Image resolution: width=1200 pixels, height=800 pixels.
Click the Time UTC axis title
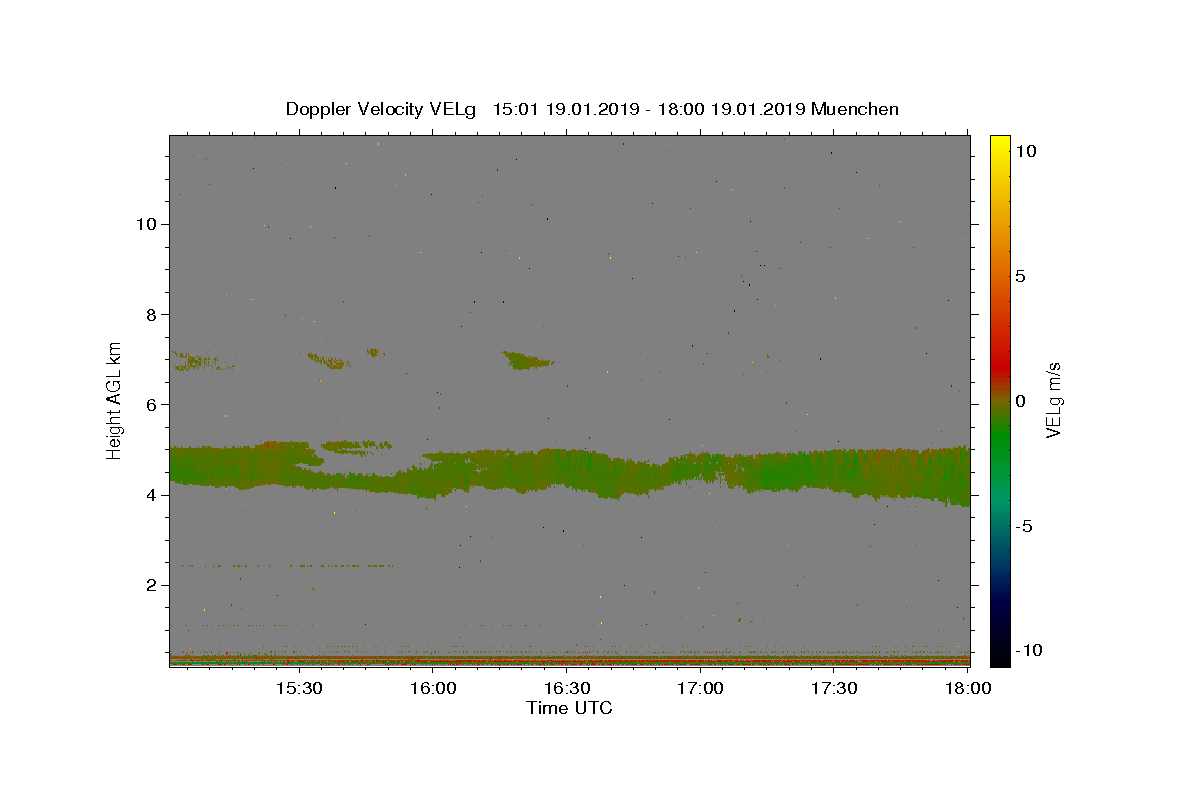coord(569,708)
